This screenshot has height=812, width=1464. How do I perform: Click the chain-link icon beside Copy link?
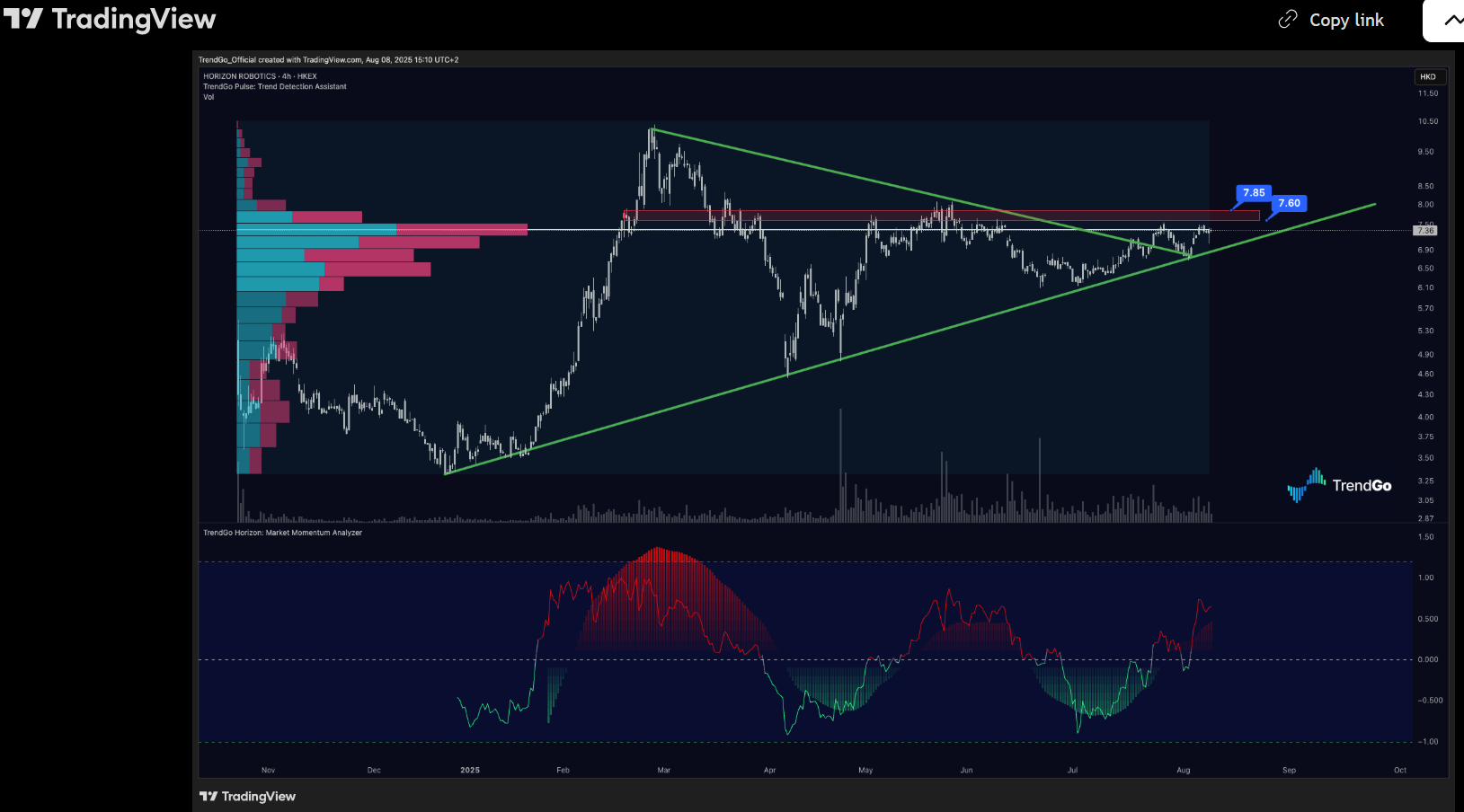tap(1288, 20)
